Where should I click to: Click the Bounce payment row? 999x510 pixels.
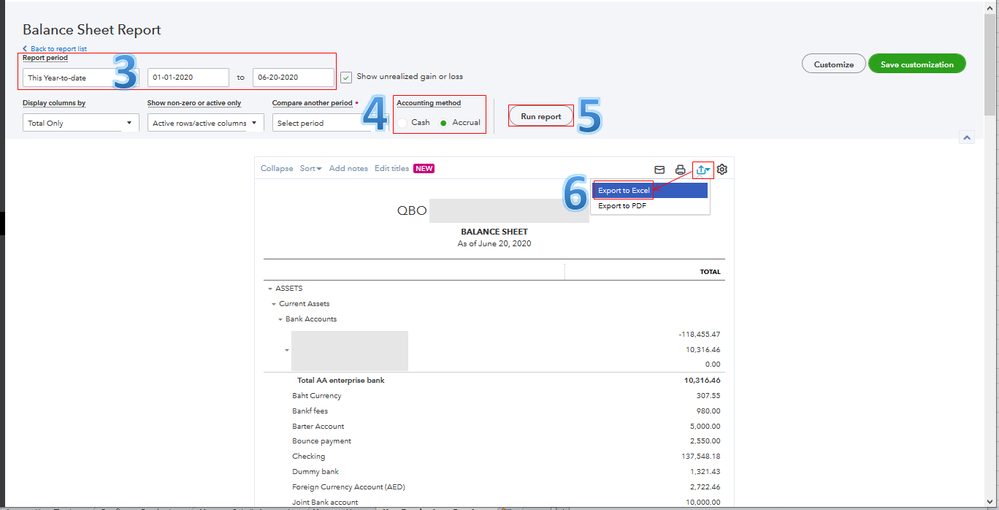click(494, 441)
